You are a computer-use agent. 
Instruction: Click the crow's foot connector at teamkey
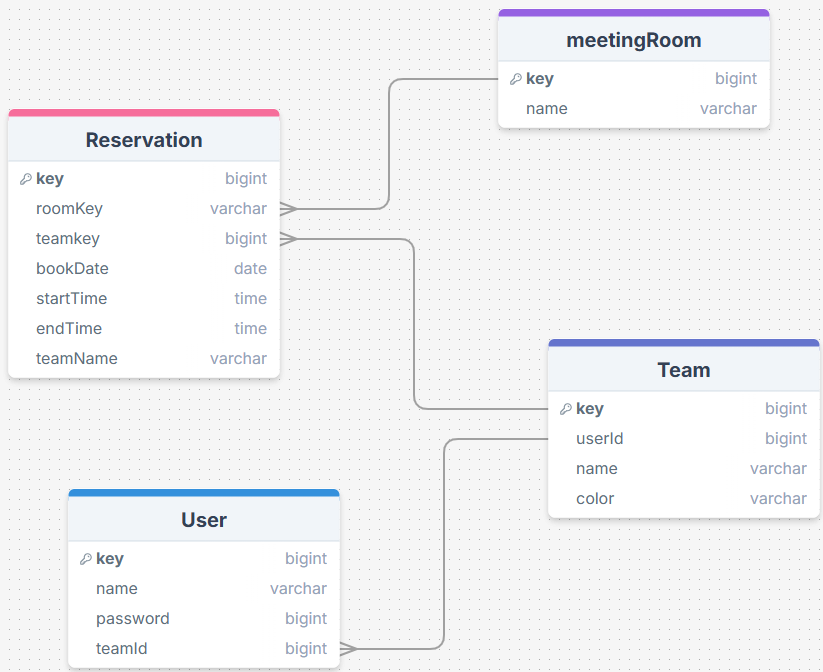pyautogui.click(x=289, y=239)
